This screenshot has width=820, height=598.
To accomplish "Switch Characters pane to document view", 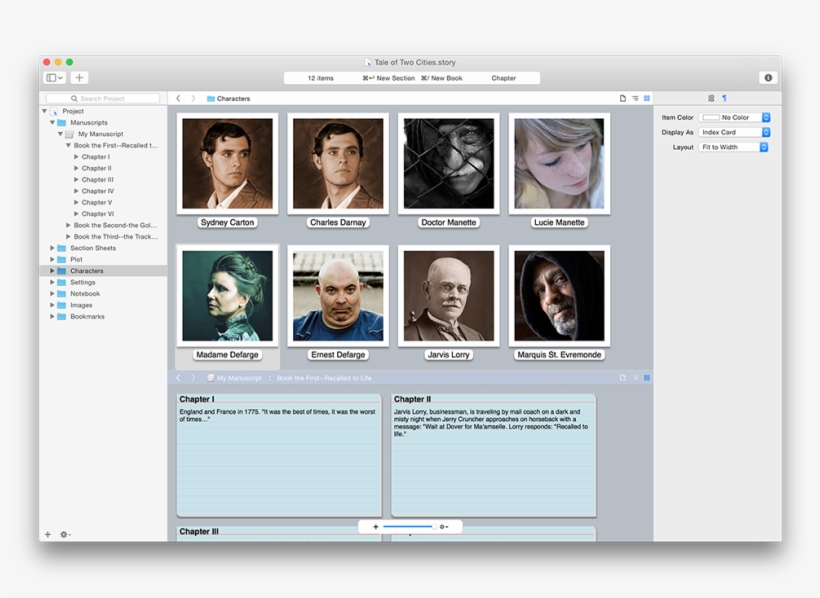I will click(x=623, y=98).
